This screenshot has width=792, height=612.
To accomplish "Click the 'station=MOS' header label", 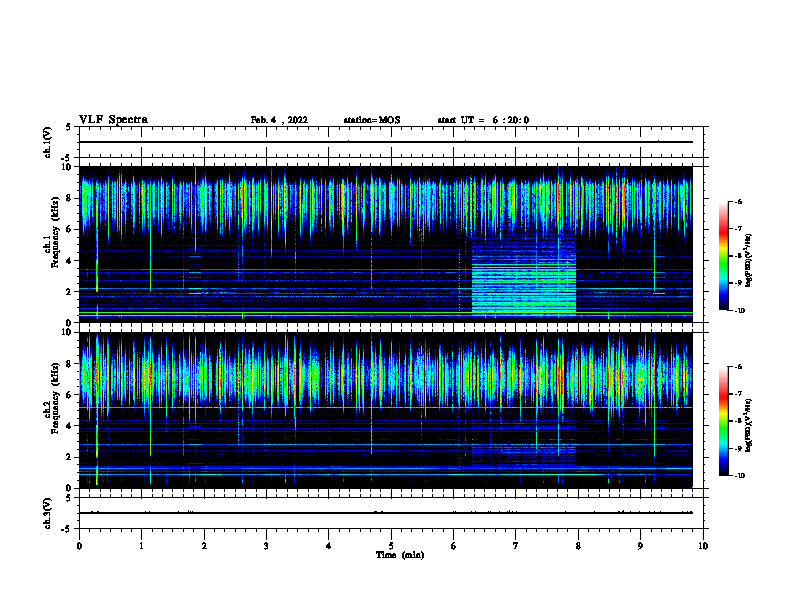I will tap(372, 120).
